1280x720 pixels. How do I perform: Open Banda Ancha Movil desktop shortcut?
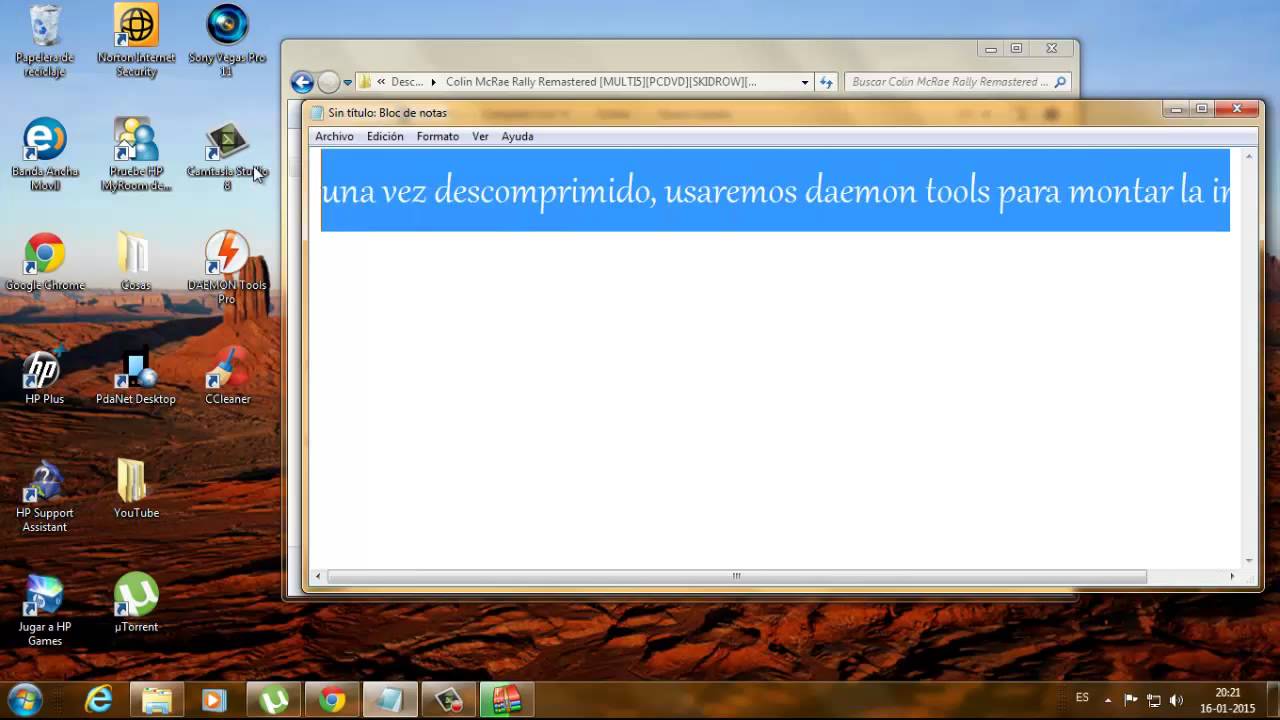pyautogui.click(x=45, y=154)
